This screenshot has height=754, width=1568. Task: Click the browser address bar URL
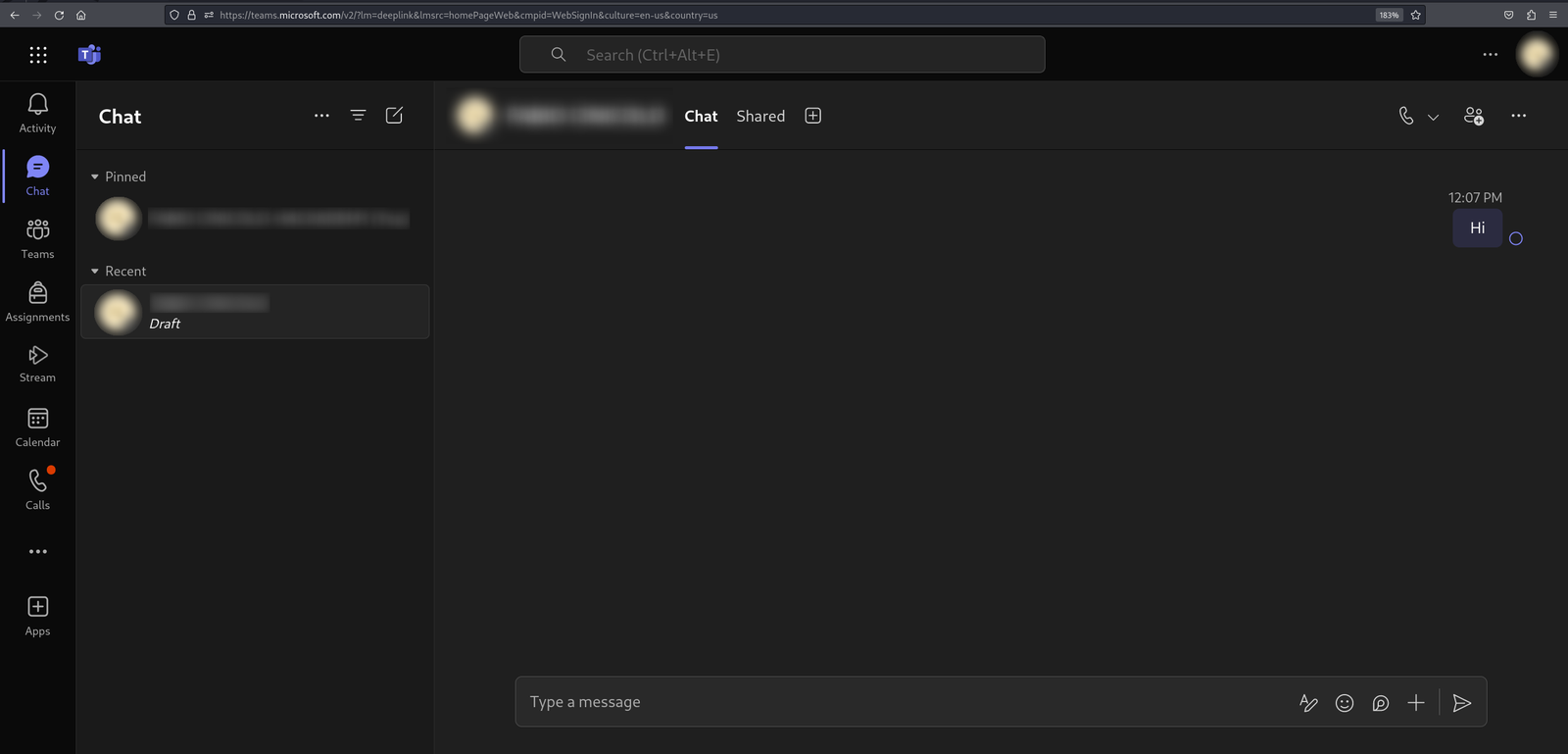[468, 15]
